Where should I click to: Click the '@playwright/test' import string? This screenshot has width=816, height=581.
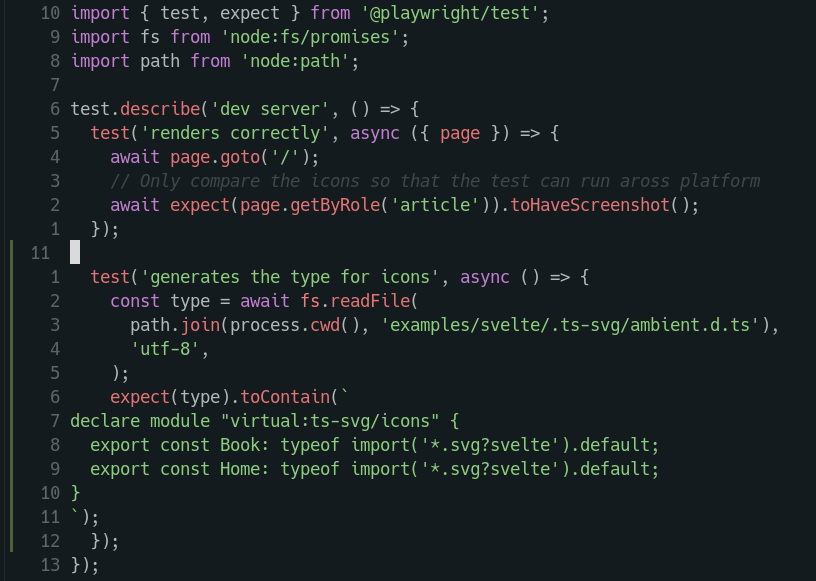coord(450,12)
